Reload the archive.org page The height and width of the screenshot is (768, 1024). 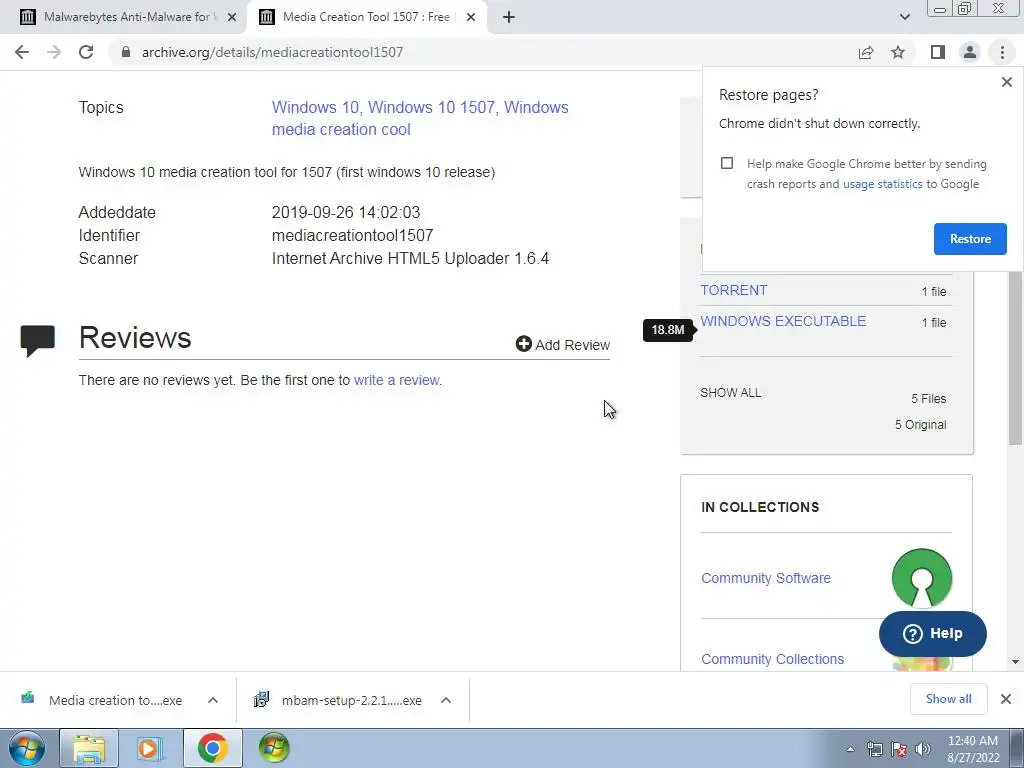tap(86, 52)
